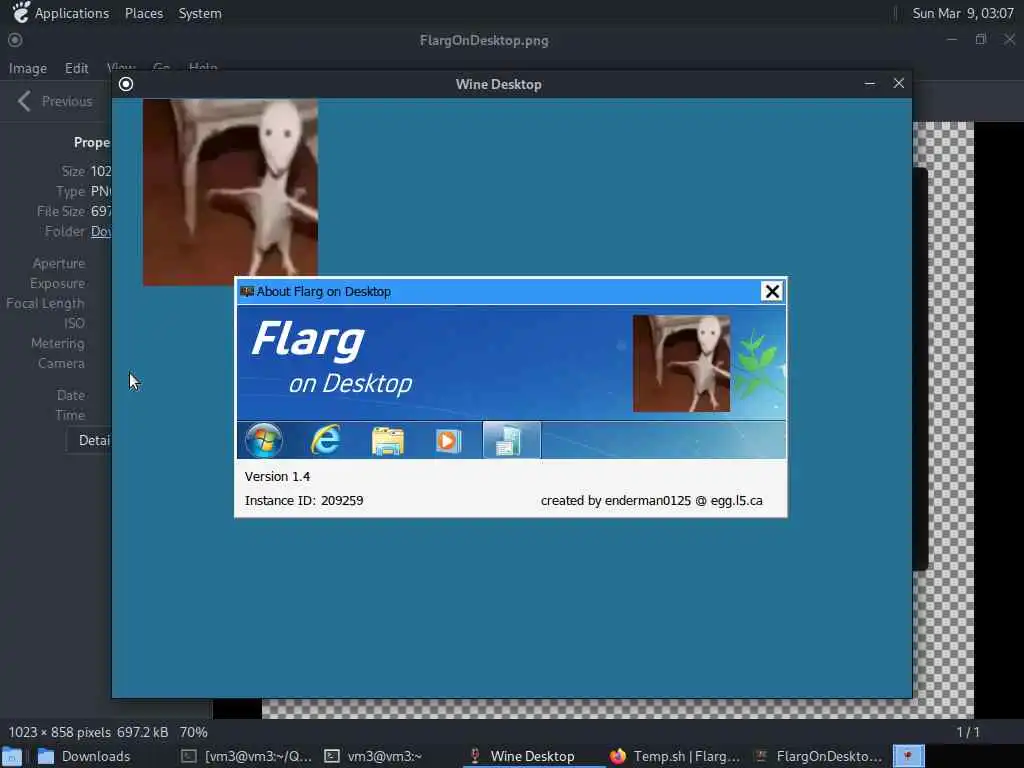Close the Wine Desktop window
The height and width of the screenshot is (768, 1024).
click(x=899, y=83)
